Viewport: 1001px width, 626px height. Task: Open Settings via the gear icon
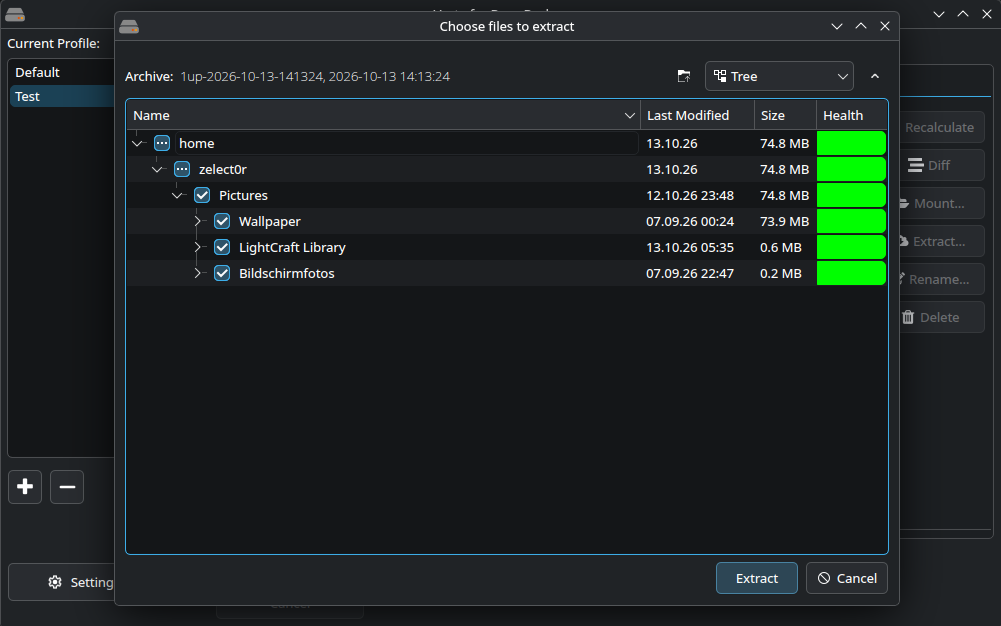pyautogui.click(x=55, y=582)
